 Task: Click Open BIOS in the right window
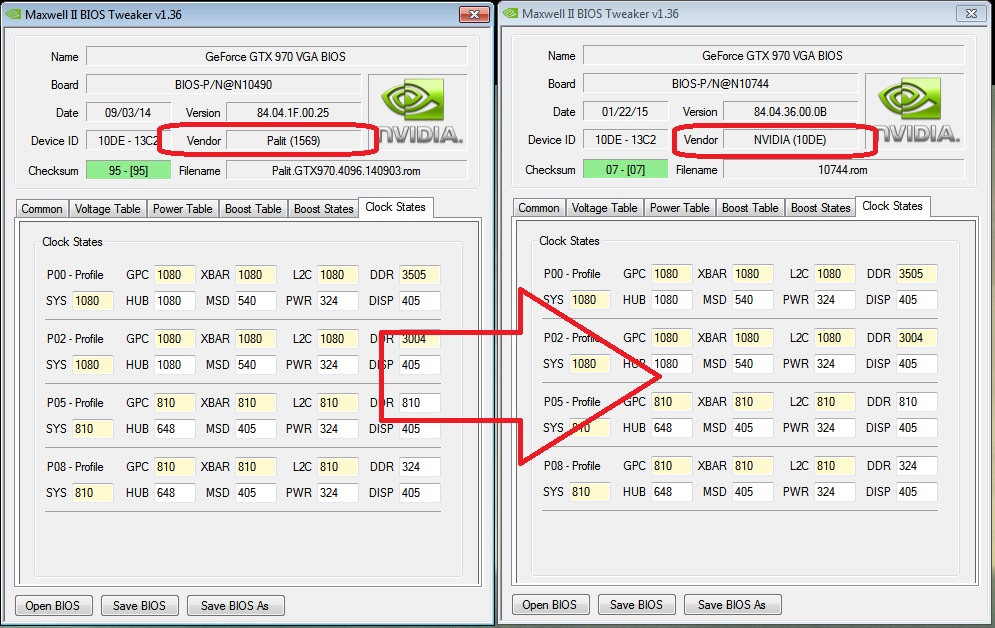(550, 605)
